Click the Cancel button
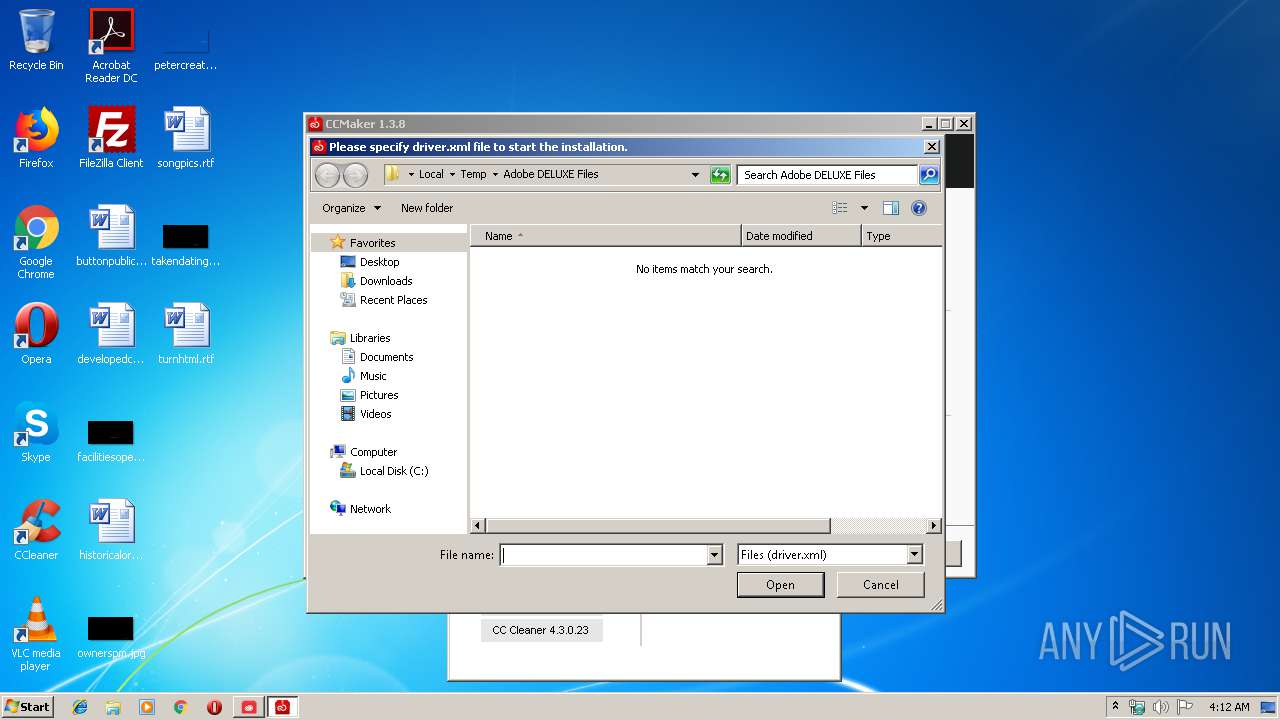Image resolution: width=1280 pixels, height=720 pixels. [880, 585]
